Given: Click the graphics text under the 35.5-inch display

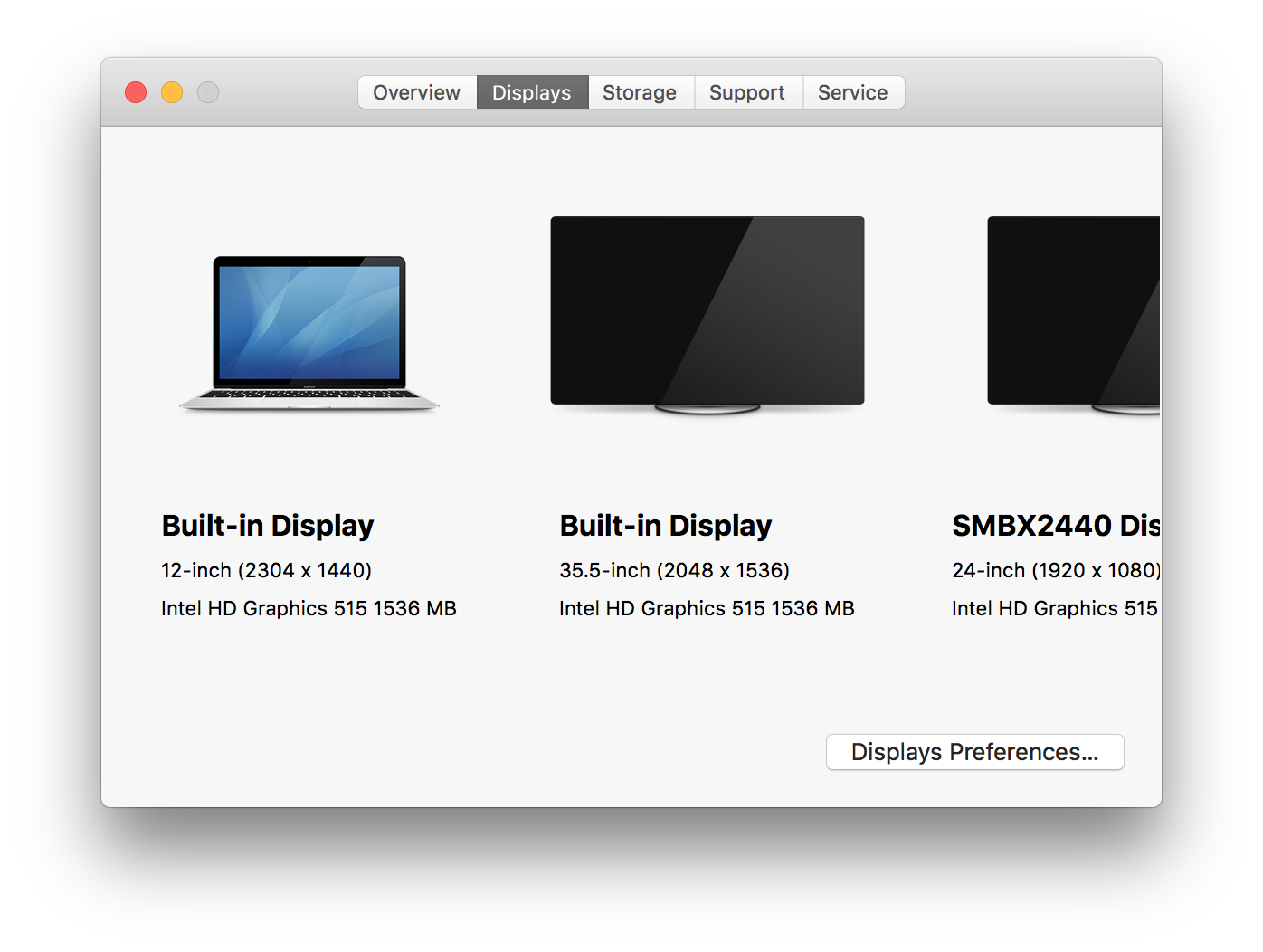Looking at the screenshot, I should 707,609.
